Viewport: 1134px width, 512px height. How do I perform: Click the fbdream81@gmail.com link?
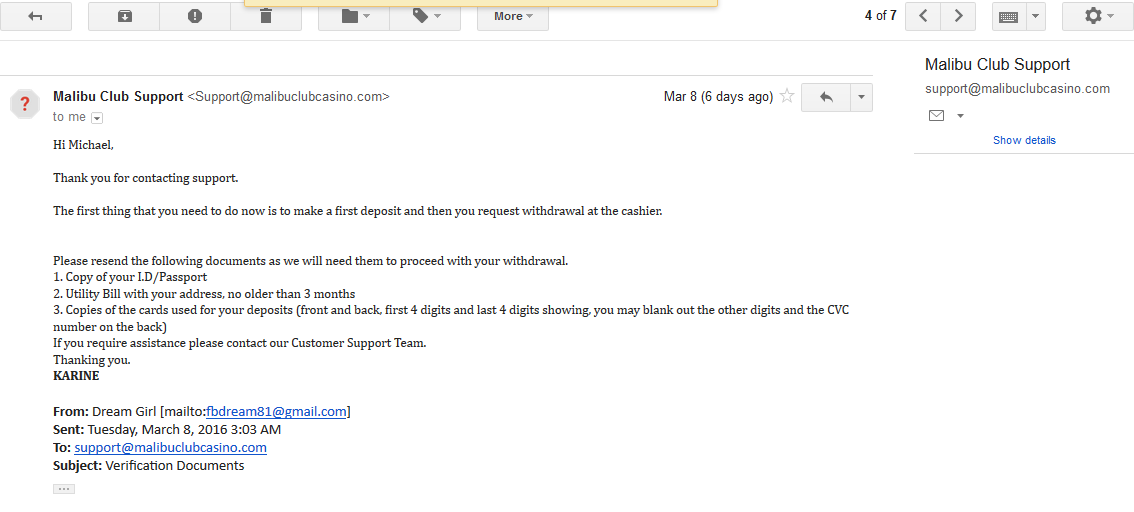[x=276, y=411]
